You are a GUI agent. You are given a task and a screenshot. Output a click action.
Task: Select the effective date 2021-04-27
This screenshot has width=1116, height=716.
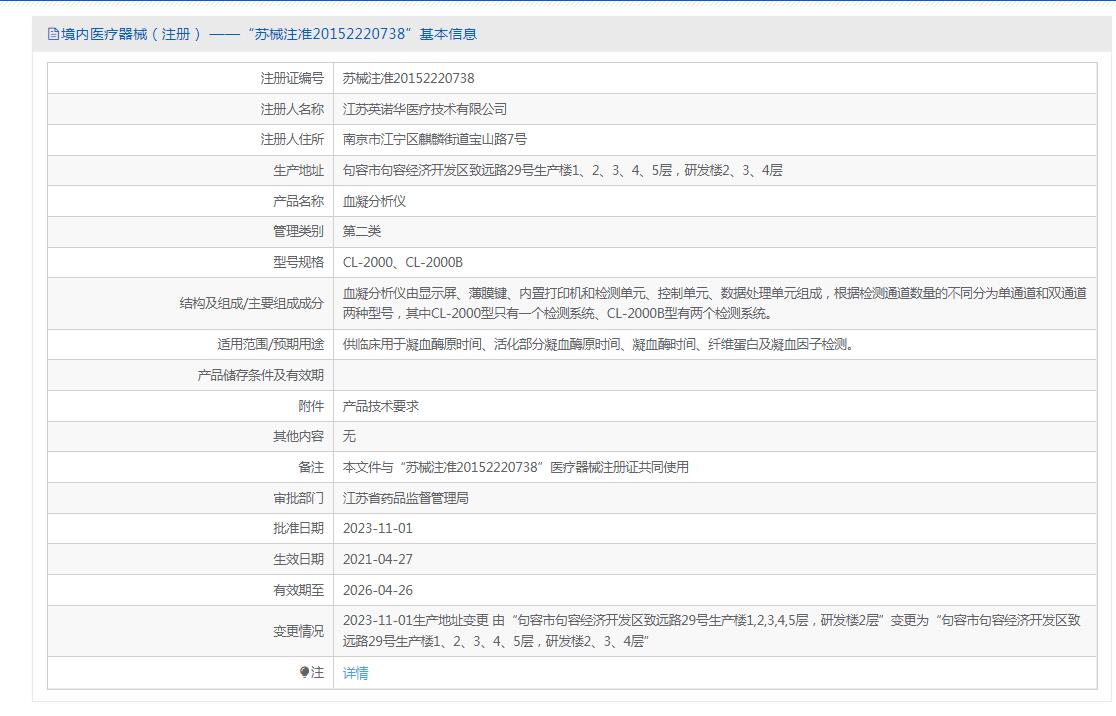[377, 559]
